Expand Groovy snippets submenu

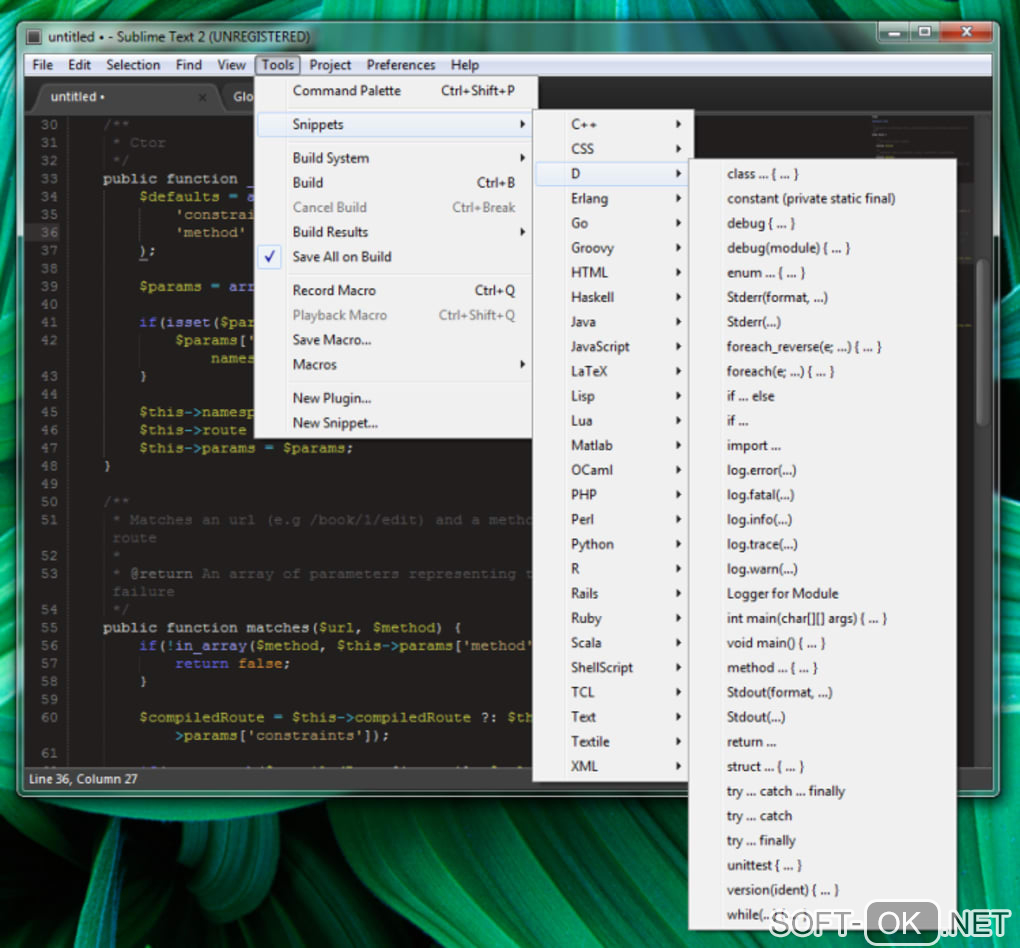(x=613, y=248)
